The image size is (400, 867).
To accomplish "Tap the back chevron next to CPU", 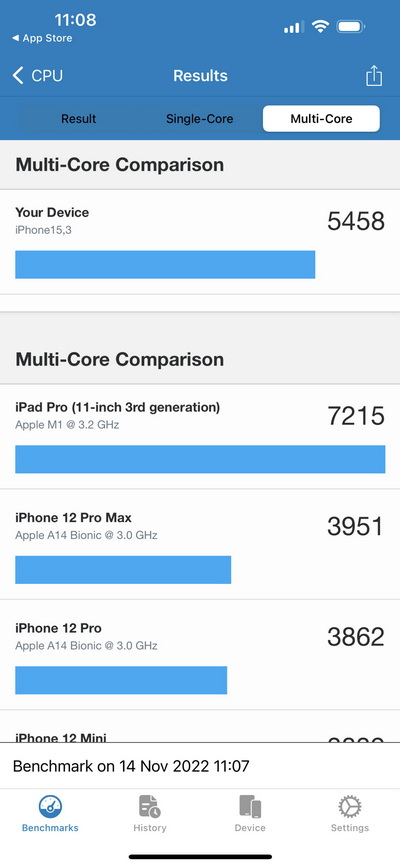I will point(18,76).
